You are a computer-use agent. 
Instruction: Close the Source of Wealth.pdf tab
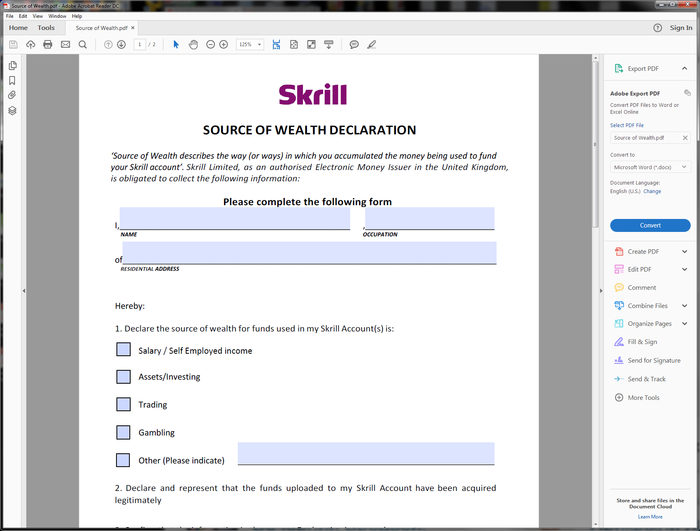click(133, 28)
